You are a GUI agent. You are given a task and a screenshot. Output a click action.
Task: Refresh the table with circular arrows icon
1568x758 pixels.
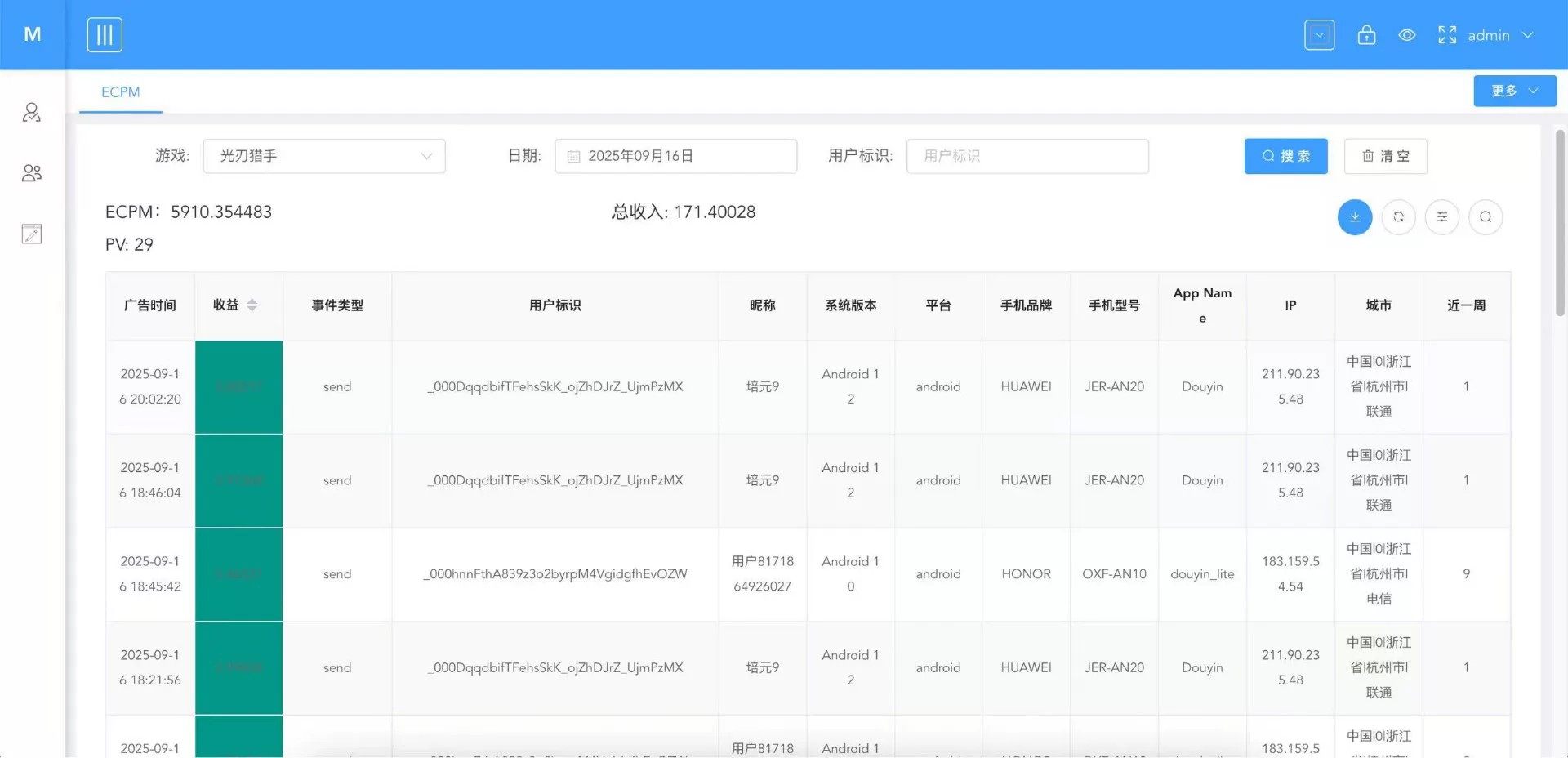click(x=1398, y=217)
